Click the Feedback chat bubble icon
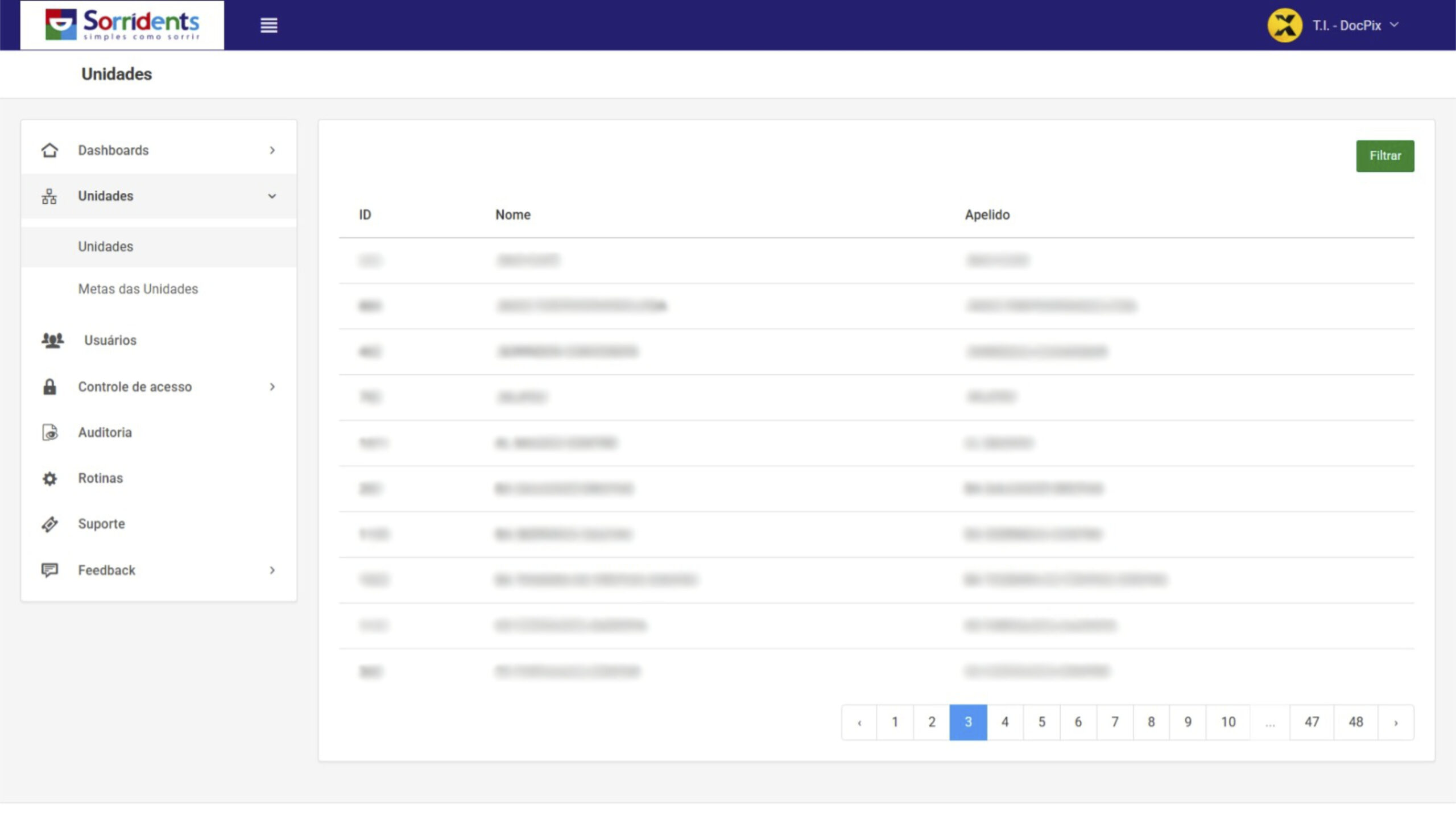The width and height of the screenshot is (1456, 819). pyautogui.click(x=49, y=570)
